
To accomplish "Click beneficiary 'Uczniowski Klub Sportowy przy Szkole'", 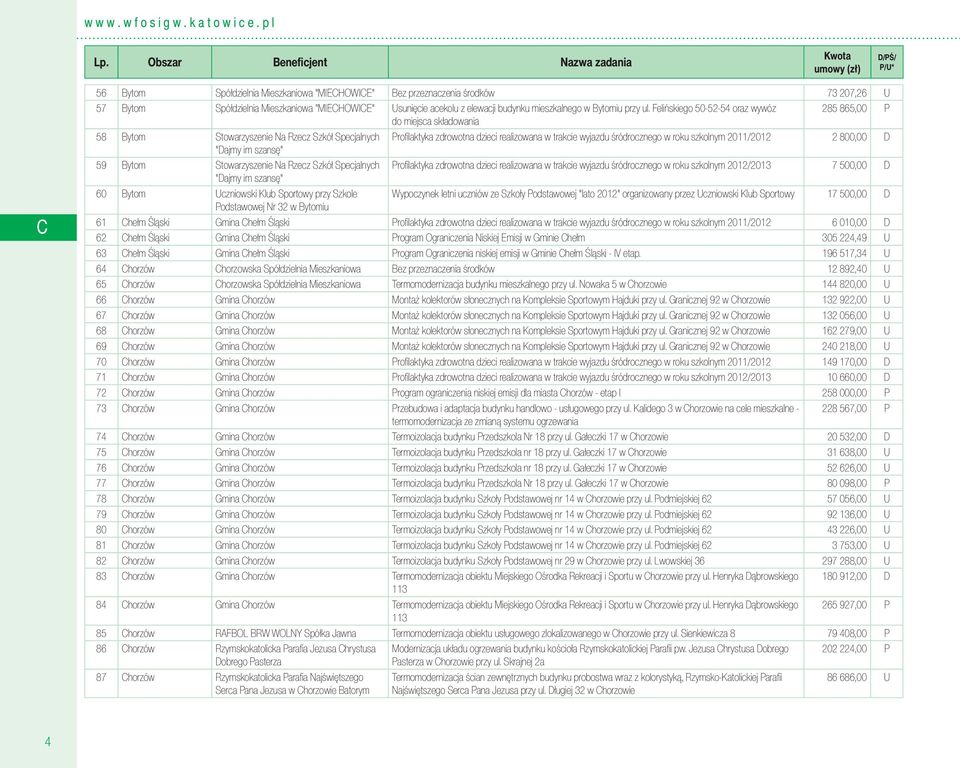I will pyautogui.click(x=286, y=200).
